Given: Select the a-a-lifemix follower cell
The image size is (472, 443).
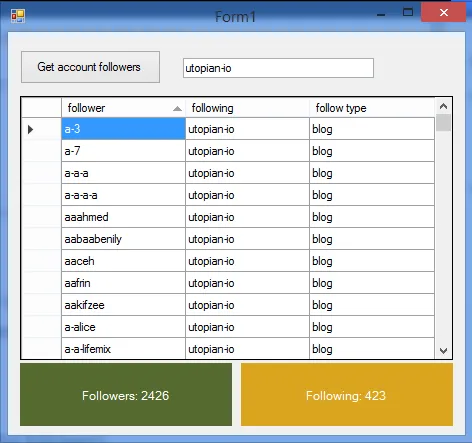Looking at the screenshot, I should 123,348.
